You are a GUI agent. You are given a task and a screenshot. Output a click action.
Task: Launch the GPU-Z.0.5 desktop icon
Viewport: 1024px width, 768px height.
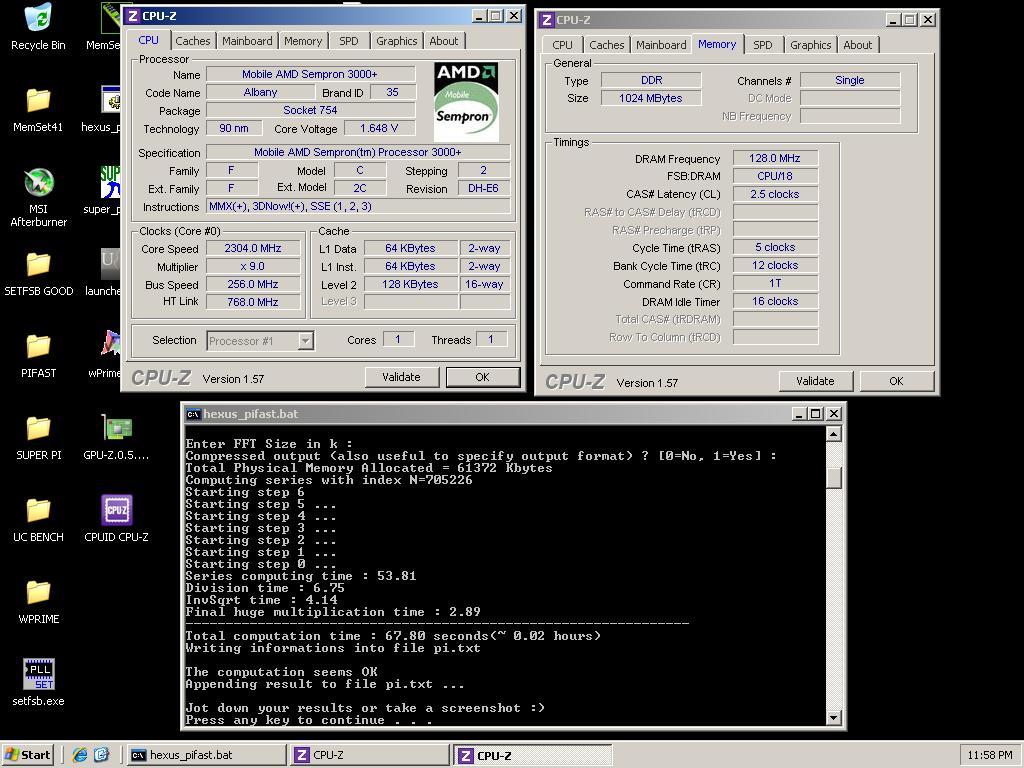[116, 437]
